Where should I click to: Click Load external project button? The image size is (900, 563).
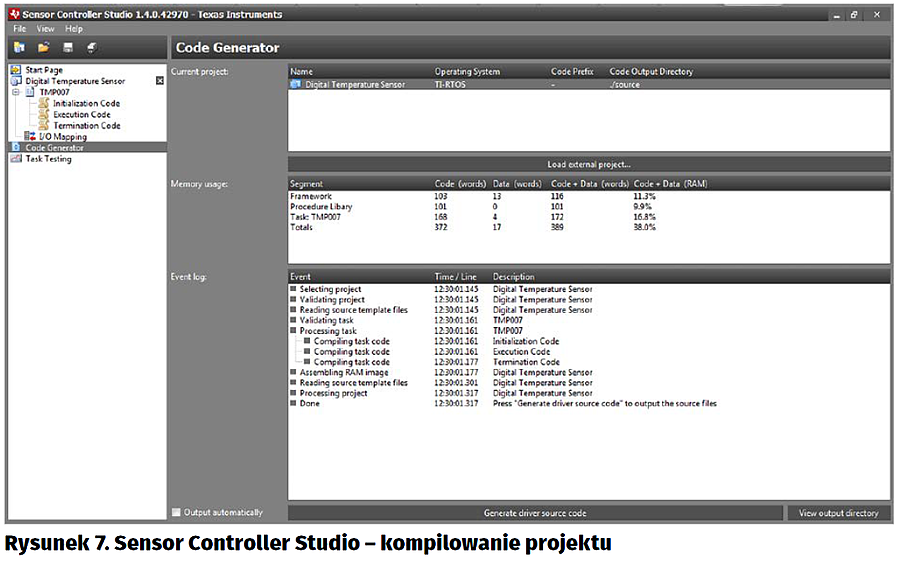pyautogui.click(x=588, y=164)
